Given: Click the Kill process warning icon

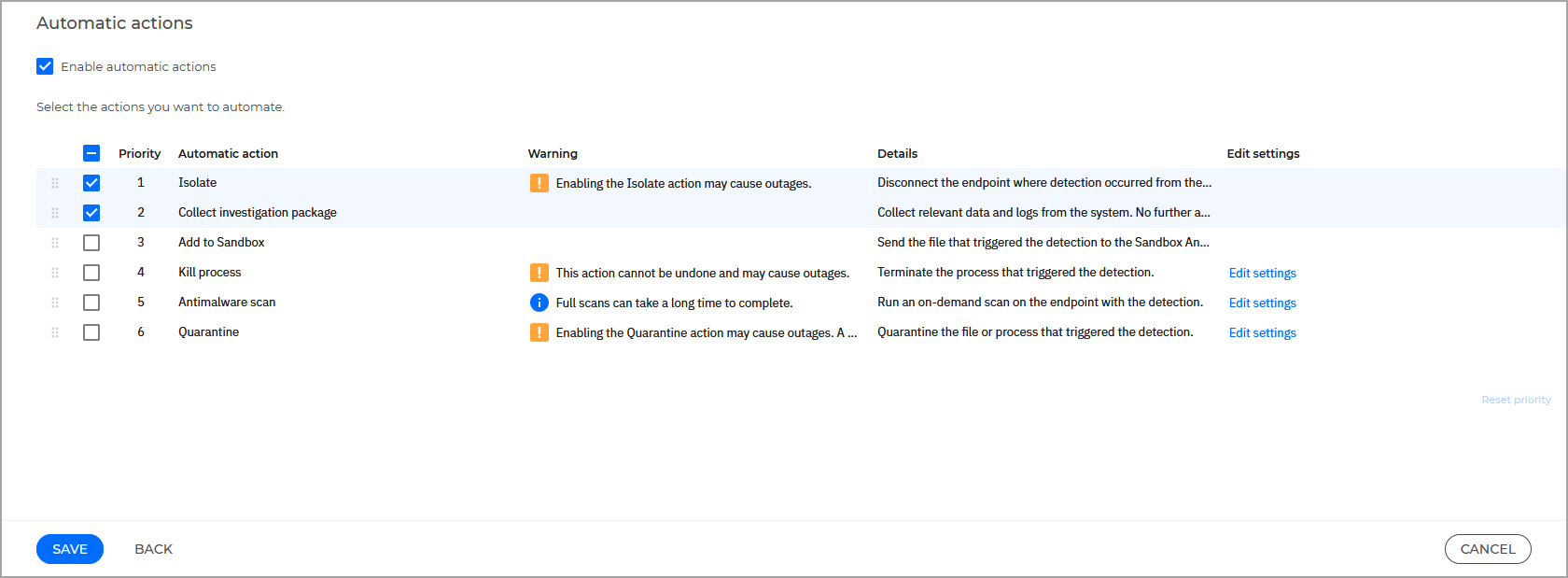Looking at the screenshot, I should [x=539, y=273].
